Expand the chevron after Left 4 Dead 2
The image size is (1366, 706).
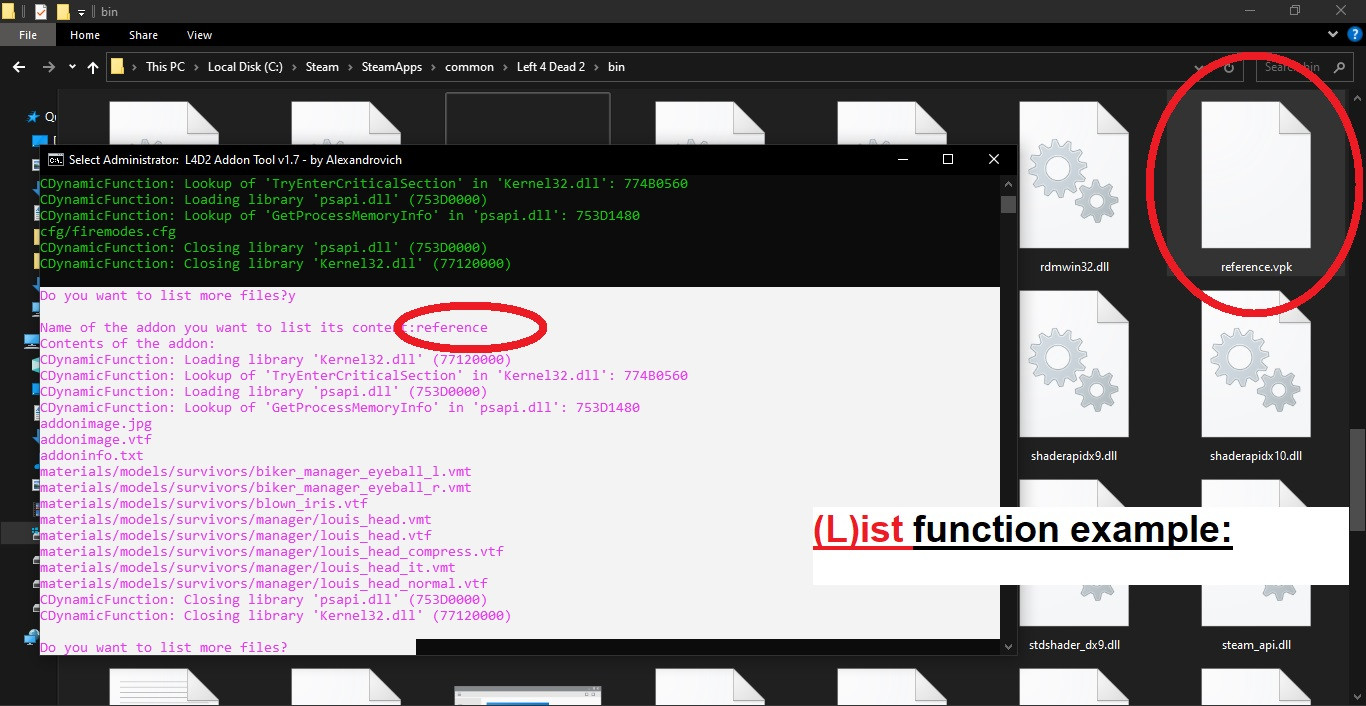(x=596, y=67)
